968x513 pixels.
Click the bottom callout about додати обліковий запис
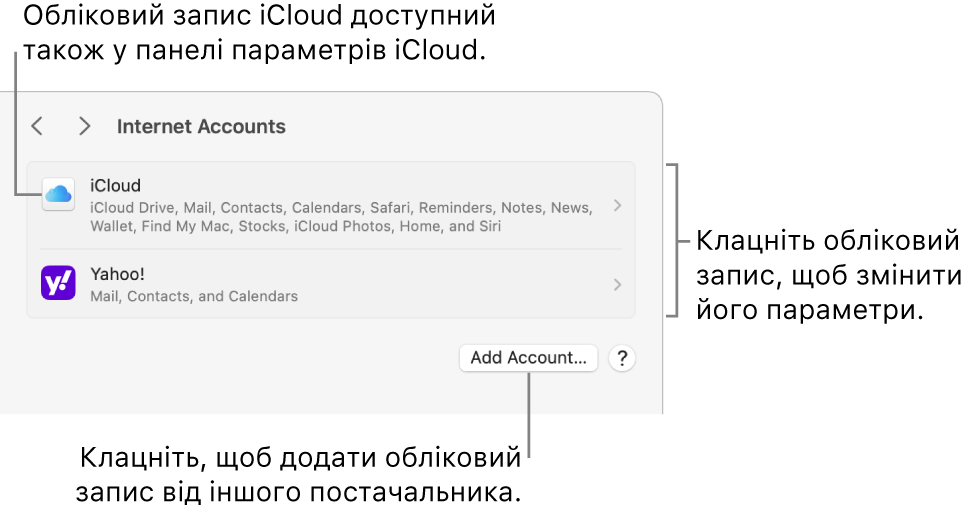click(299, 475)
